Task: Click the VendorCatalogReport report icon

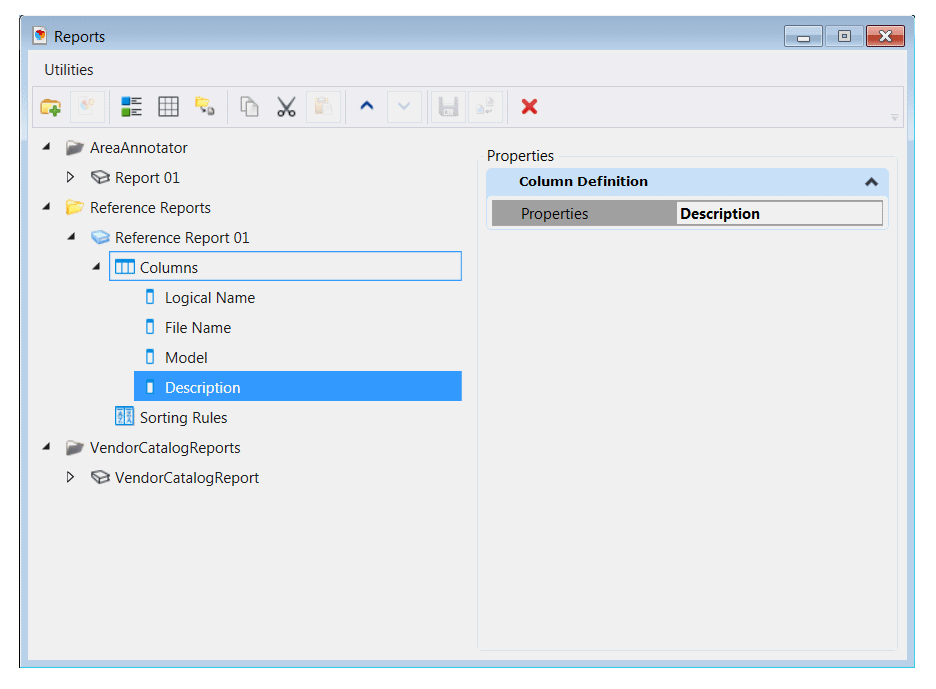Action: 100,477
